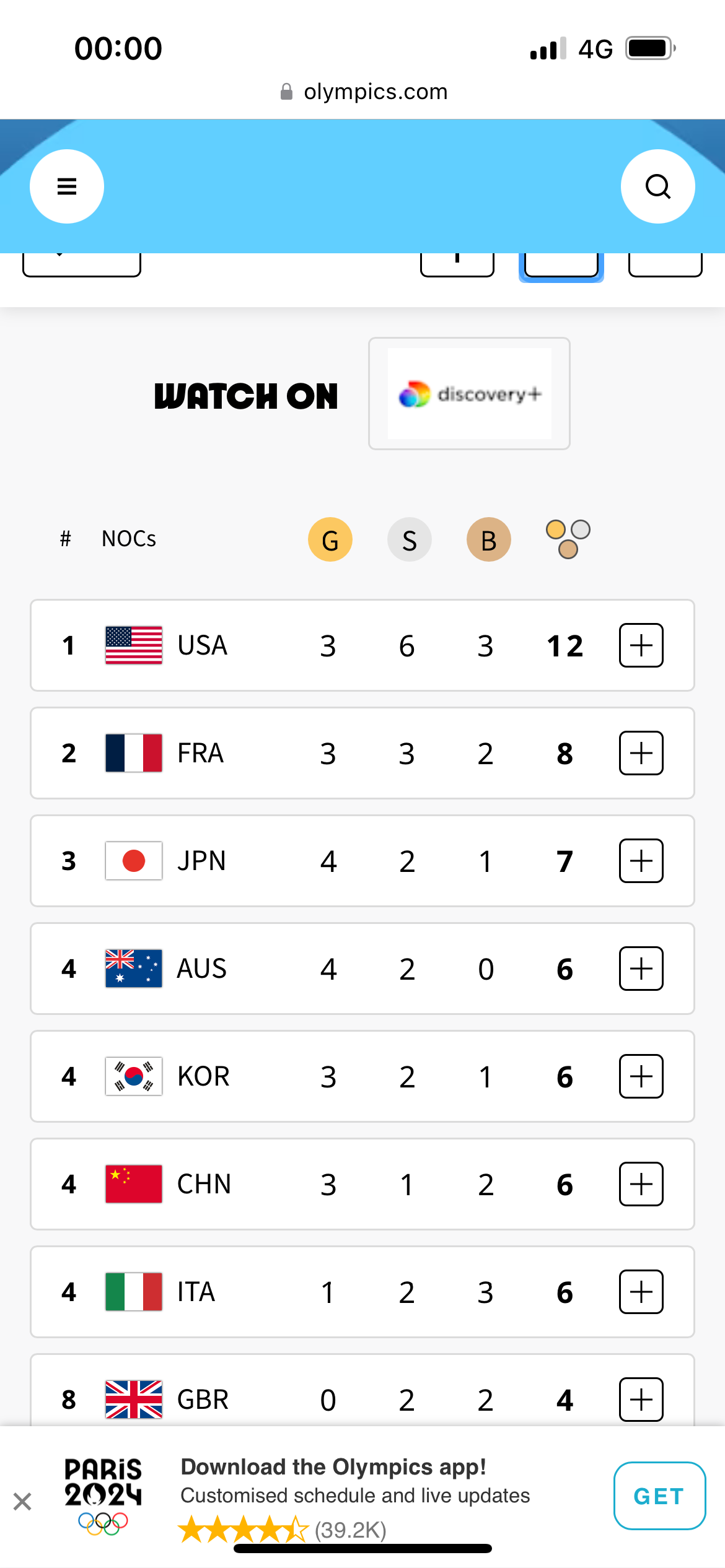725x1568 pixels.
Task: Sort by Gold medals column icon
Action: coord(330,539)
